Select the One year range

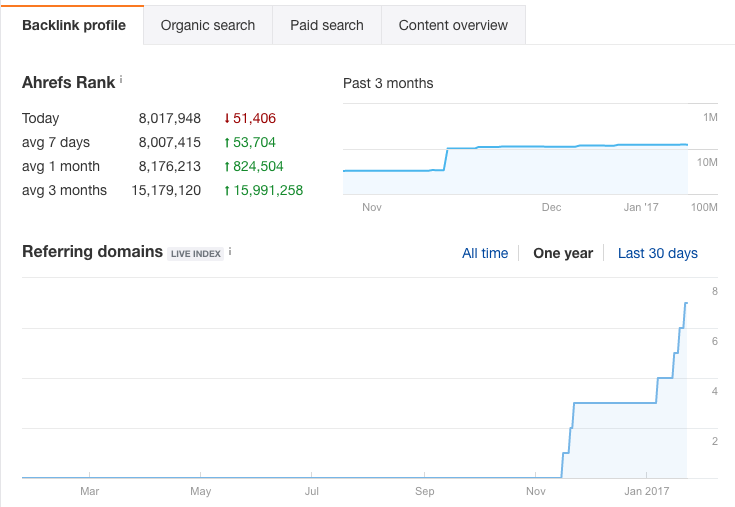pos(563,253)
